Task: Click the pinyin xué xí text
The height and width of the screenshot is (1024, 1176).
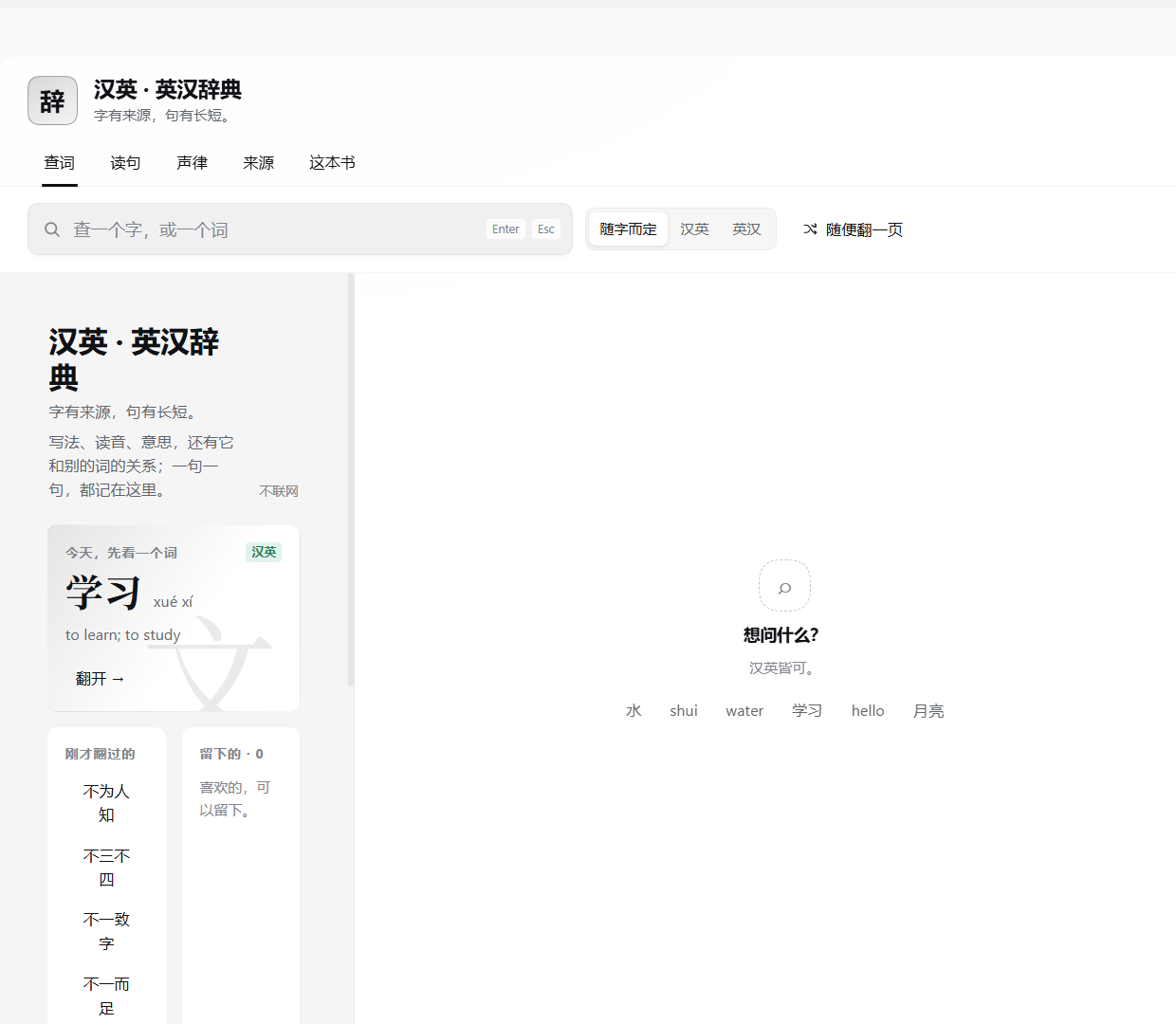Action: [173, 602]
